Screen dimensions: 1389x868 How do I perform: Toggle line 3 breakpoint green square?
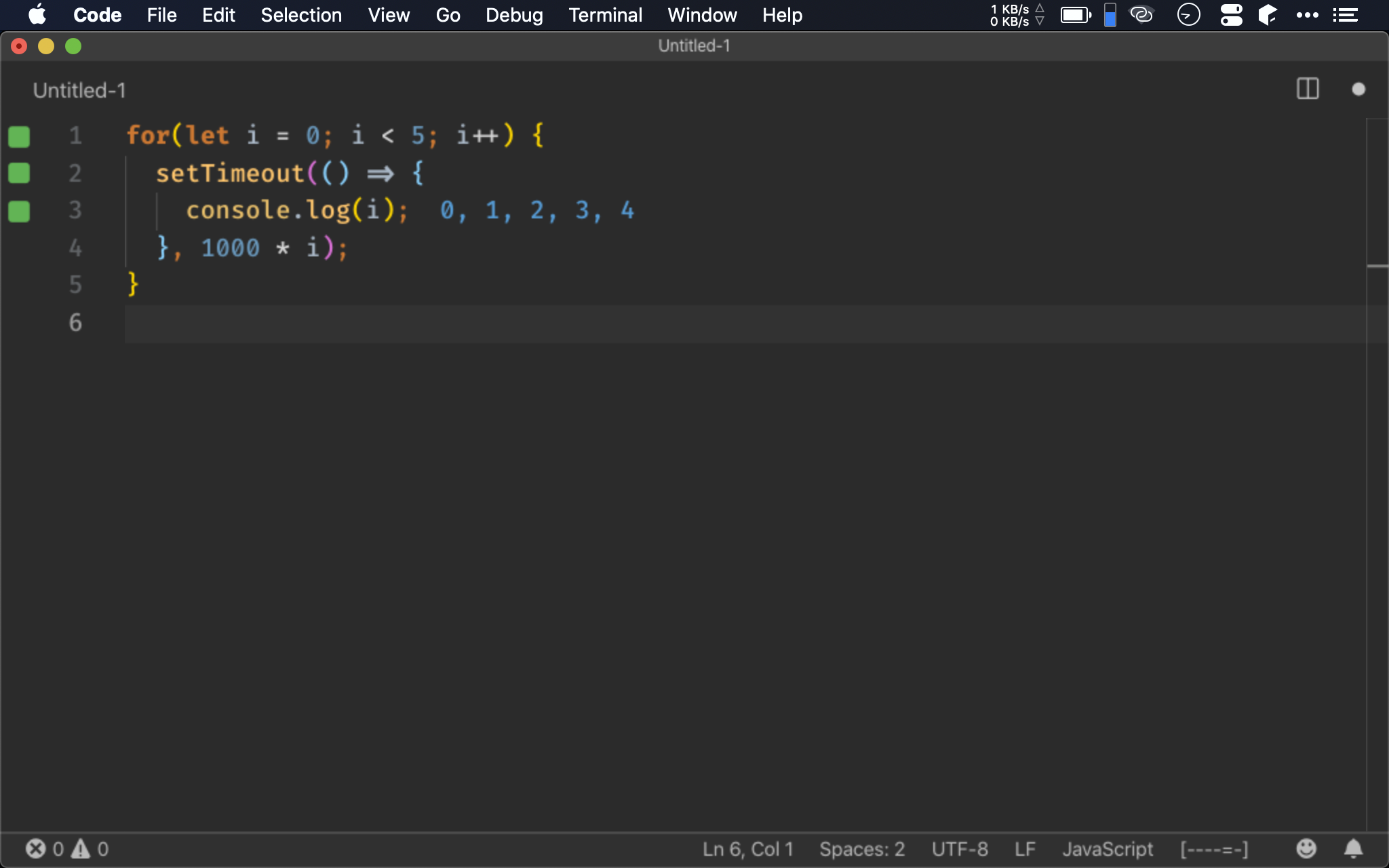click(x=19, y=211)
